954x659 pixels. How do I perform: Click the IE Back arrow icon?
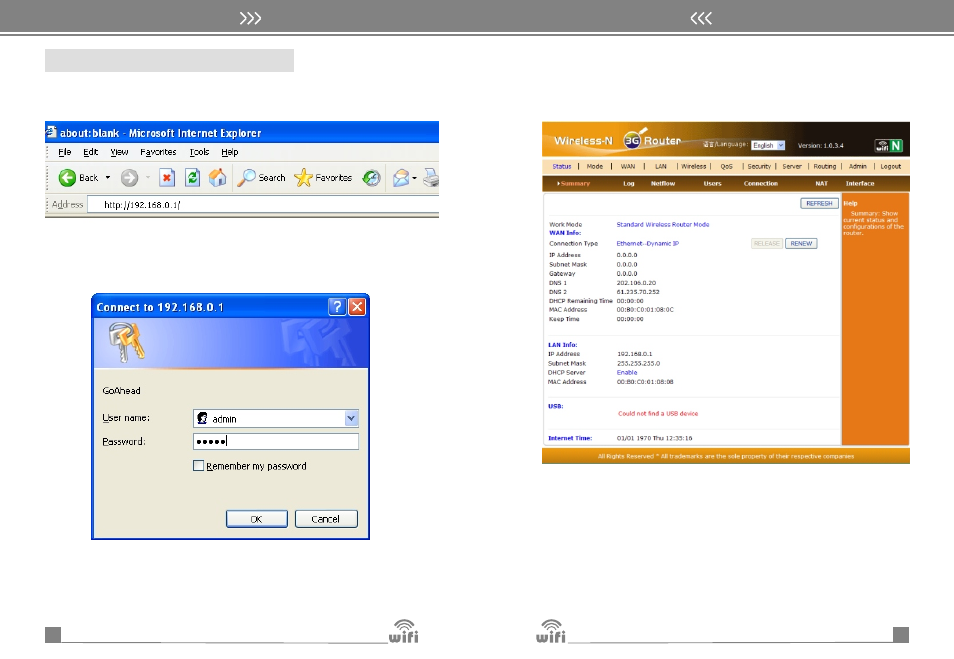pyautogui.click(x=67, y=178)
